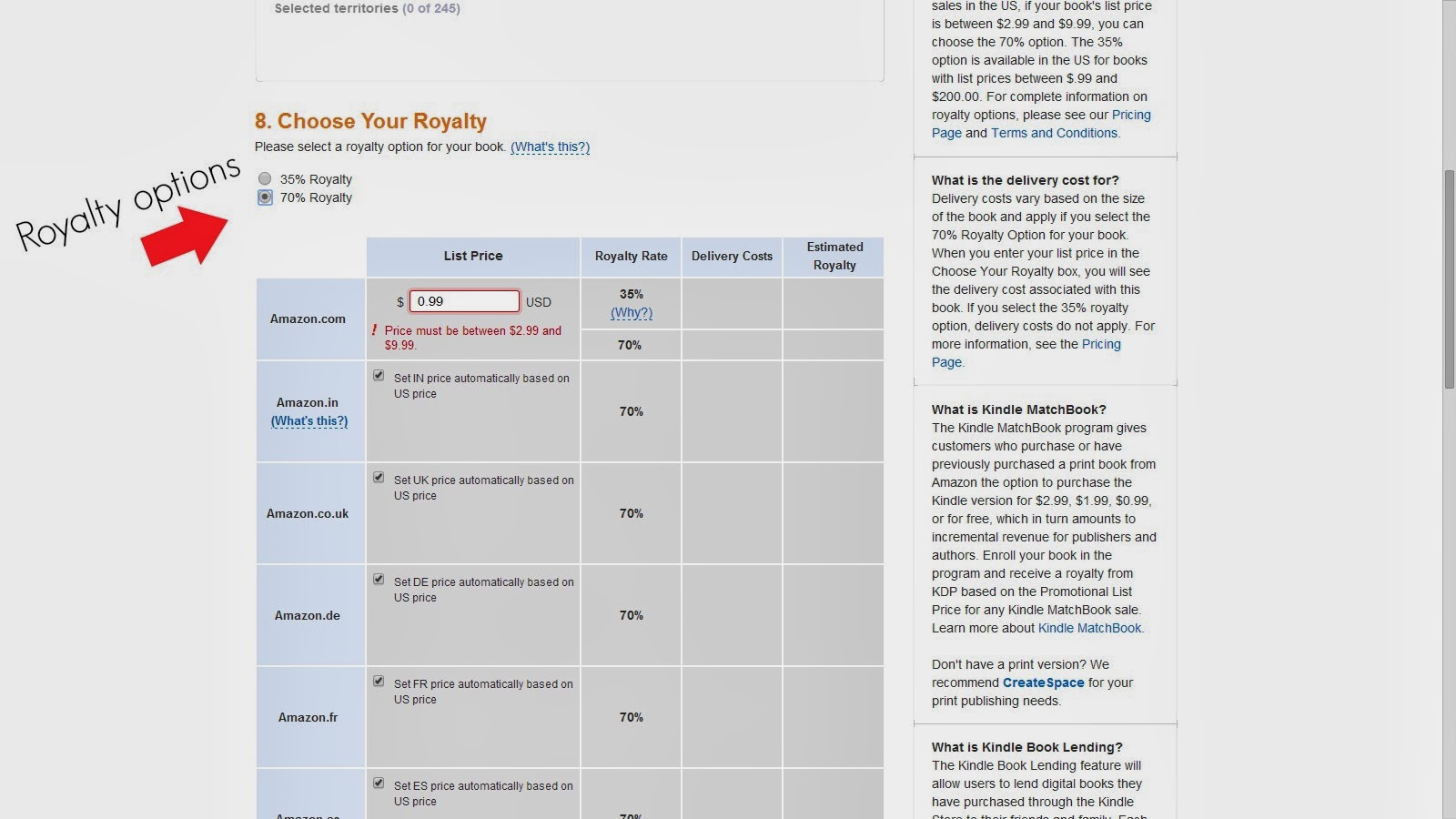
Task: Uncheck Set FR price automatically checkbox
Action: pyautogui.click(x=379, y=681)
